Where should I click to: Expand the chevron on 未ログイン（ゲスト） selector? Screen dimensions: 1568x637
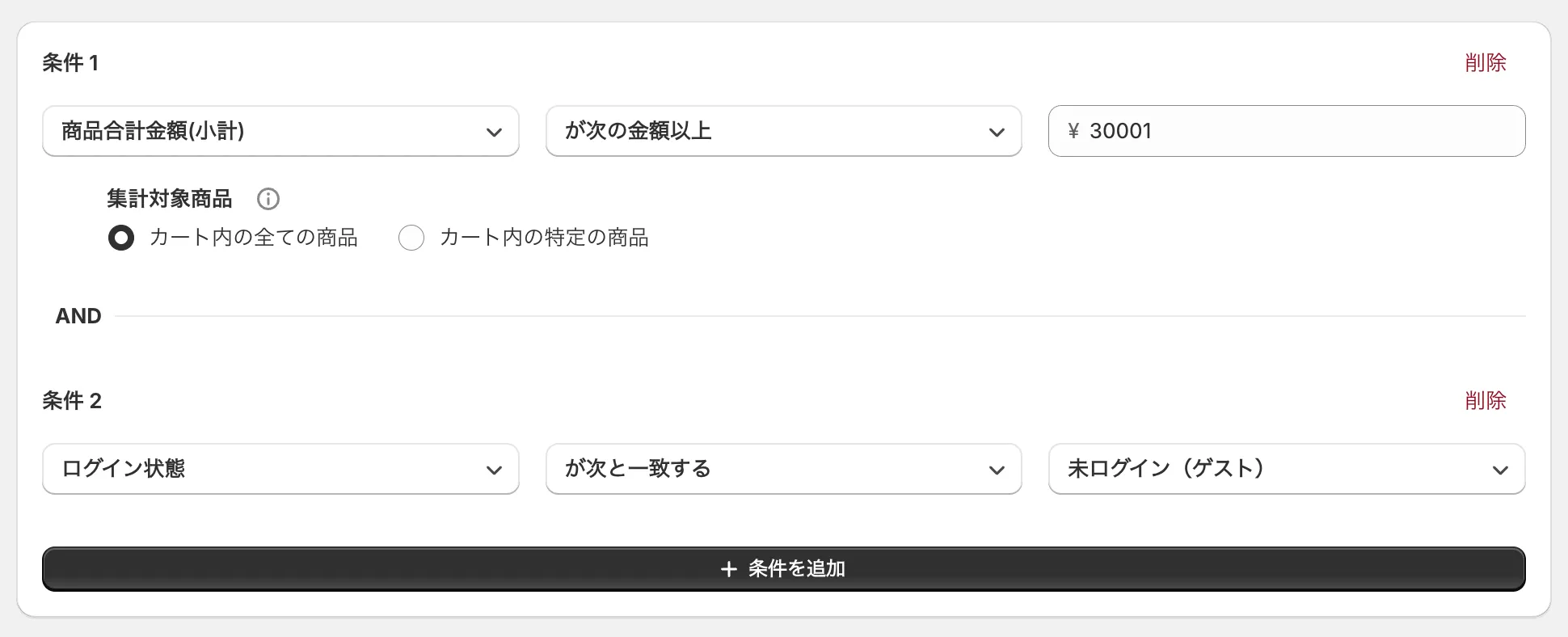tap(1502, 469)
